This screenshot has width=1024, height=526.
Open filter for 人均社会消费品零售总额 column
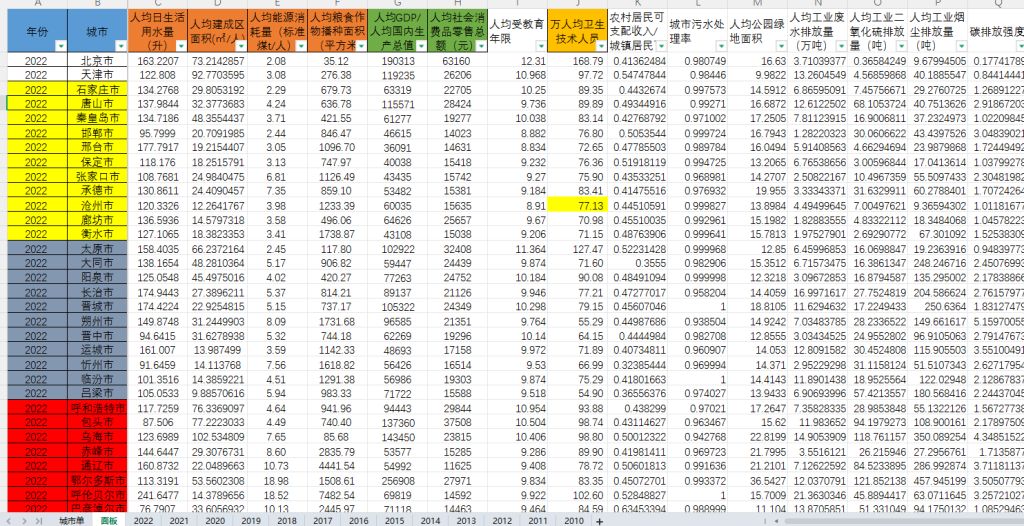pyautogui.click(x=481, y=46)
